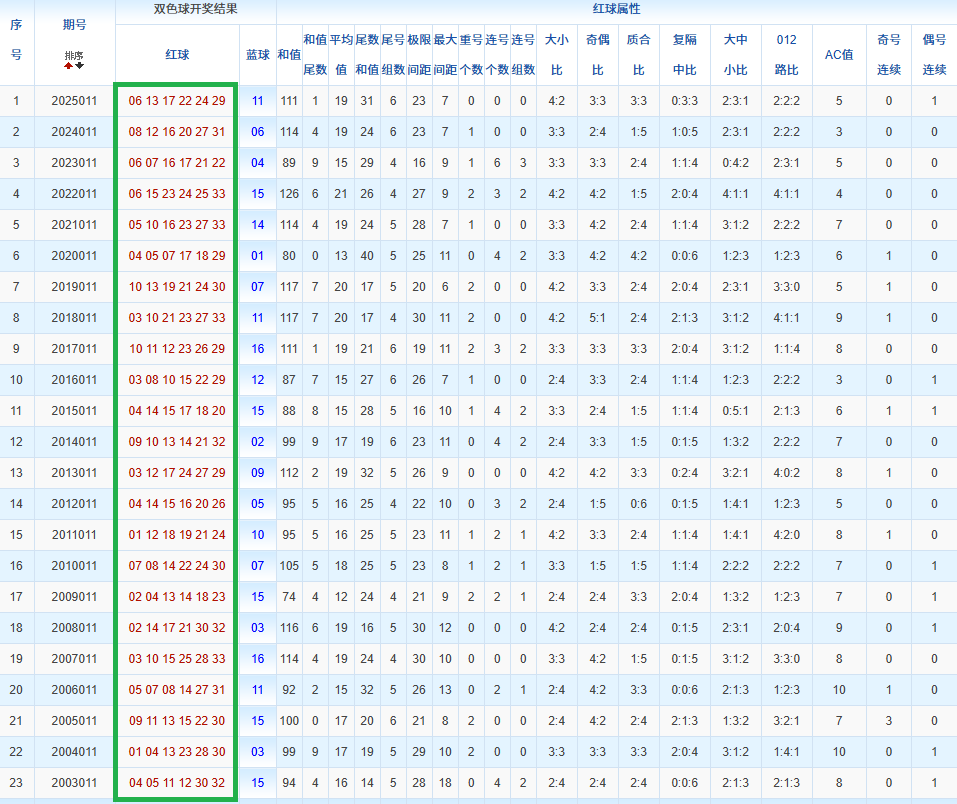
Task: Click blue ball 16 in issue 2017011 row
Action: coord(257,349)
